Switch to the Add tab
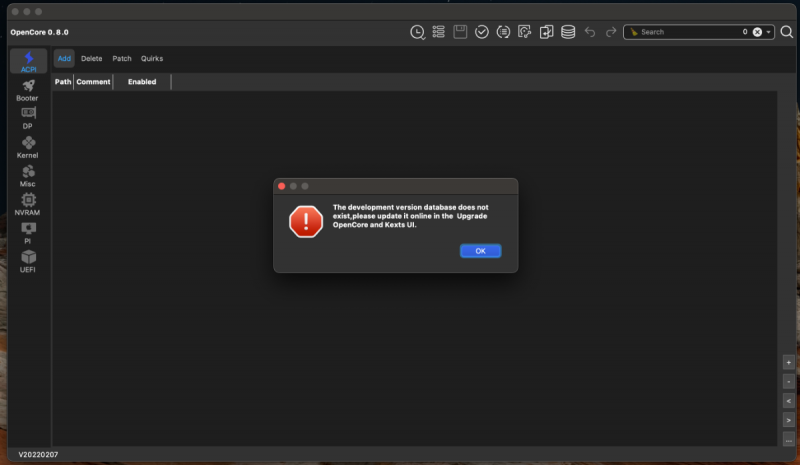This screenshot has height=465, width=800. tap(64, 59)
